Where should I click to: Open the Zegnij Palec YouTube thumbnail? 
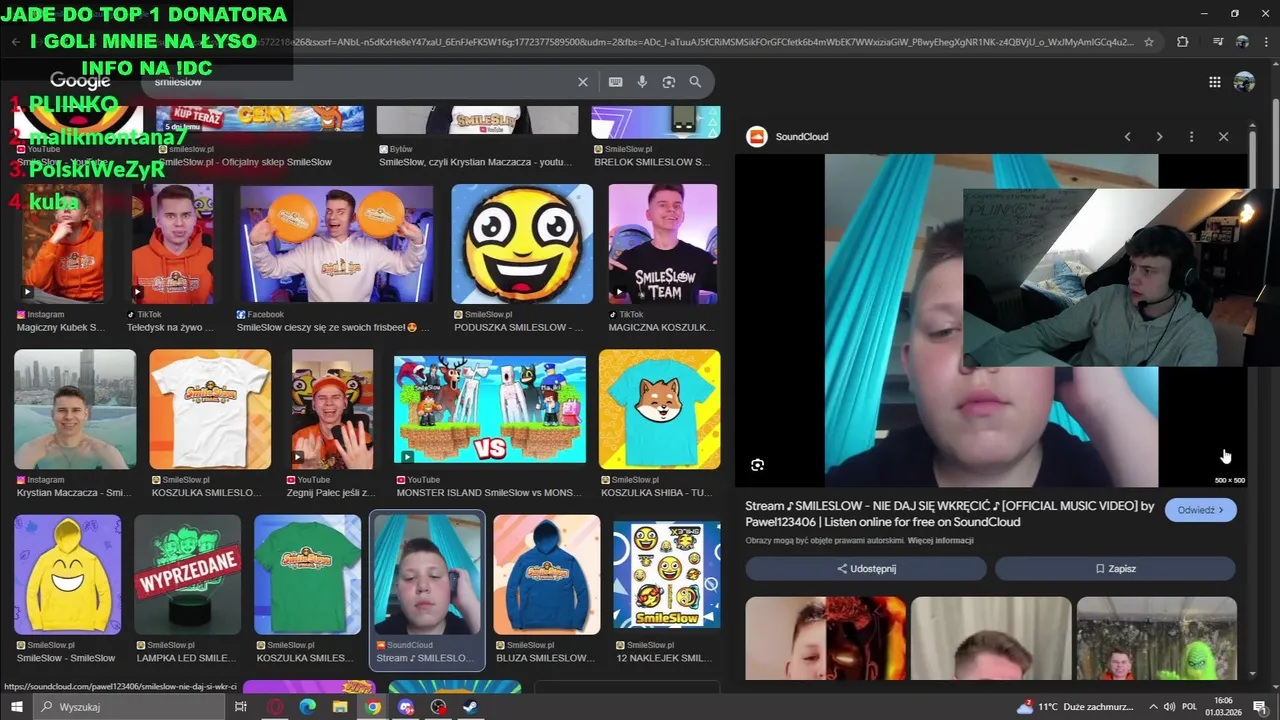[x=332, y=409]
